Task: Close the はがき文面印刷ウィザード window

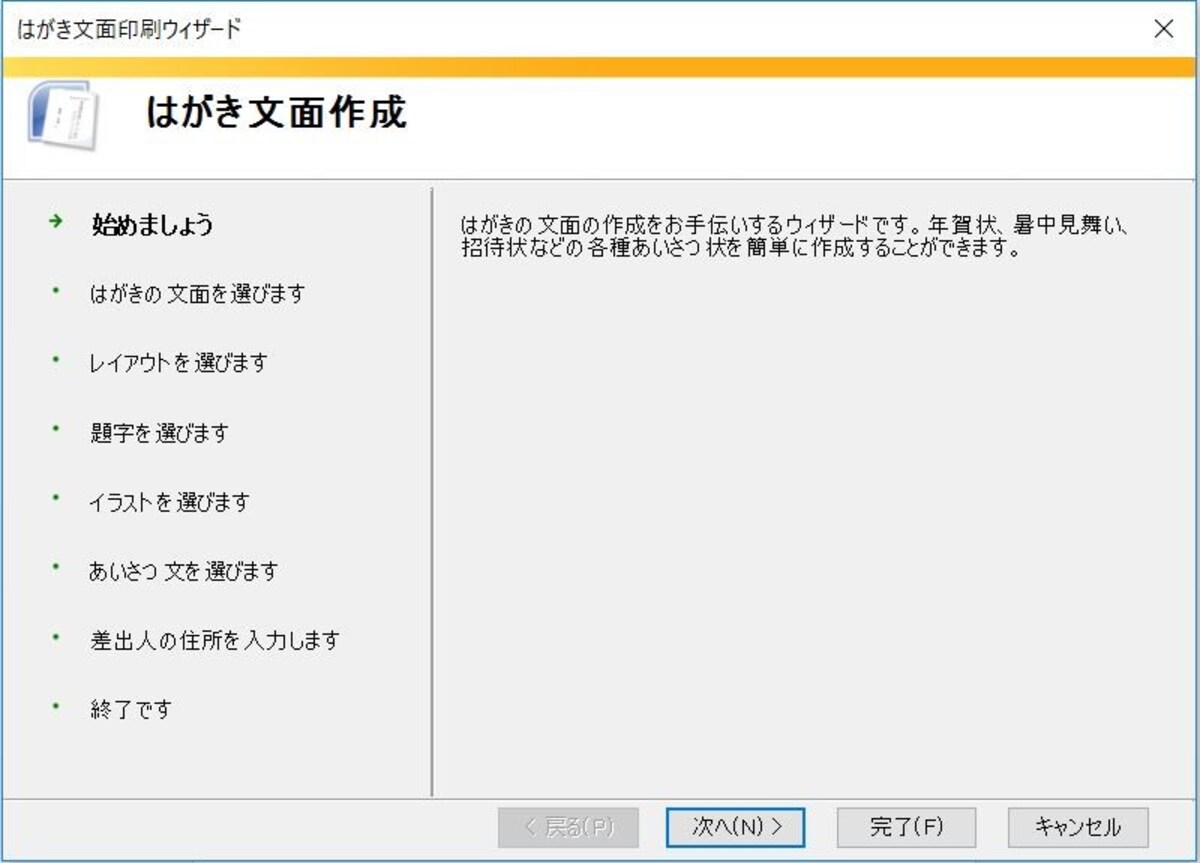Action: (1164, 29)
